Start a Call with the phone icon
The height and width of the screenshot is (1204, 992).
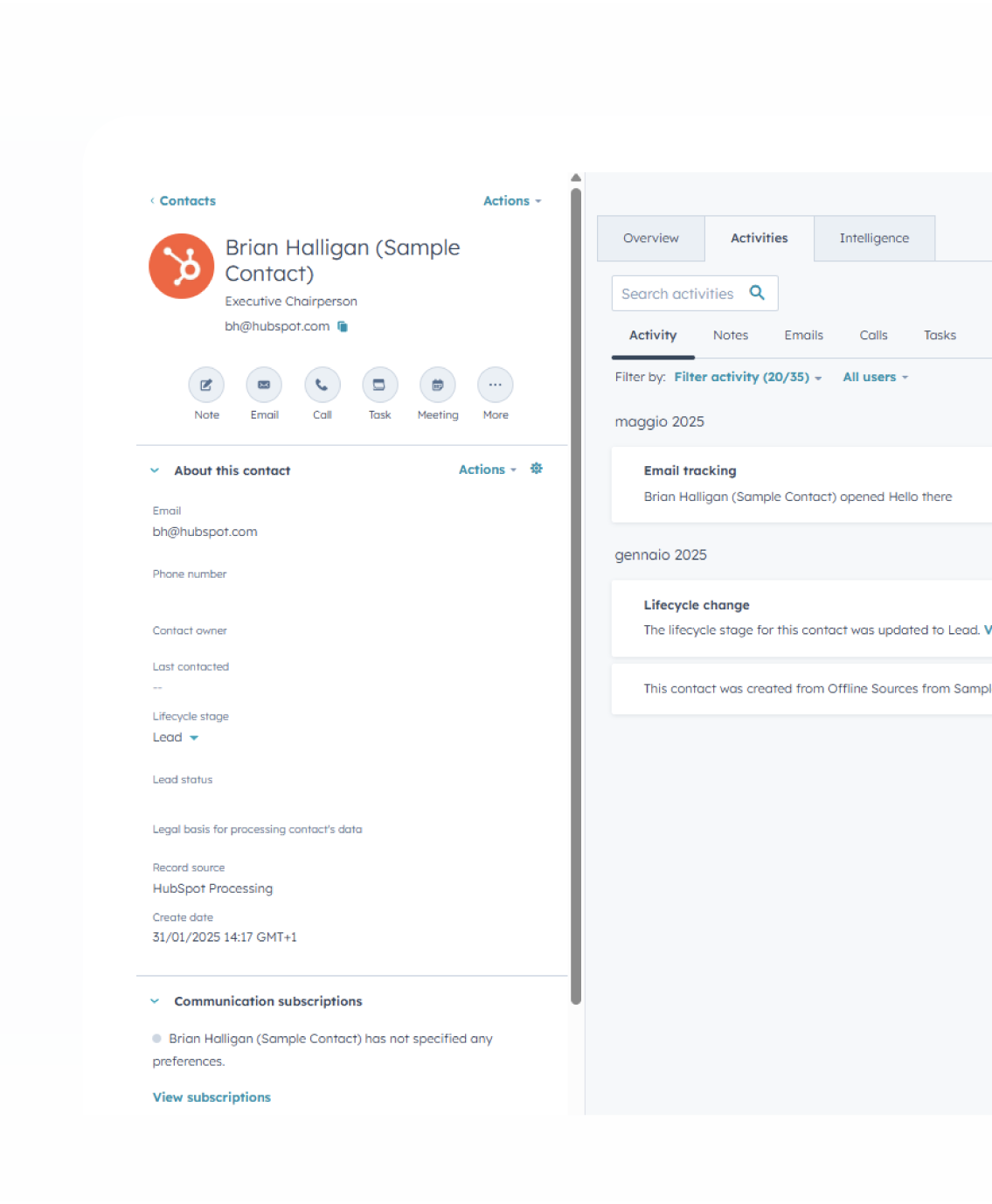tap(322, 385)
